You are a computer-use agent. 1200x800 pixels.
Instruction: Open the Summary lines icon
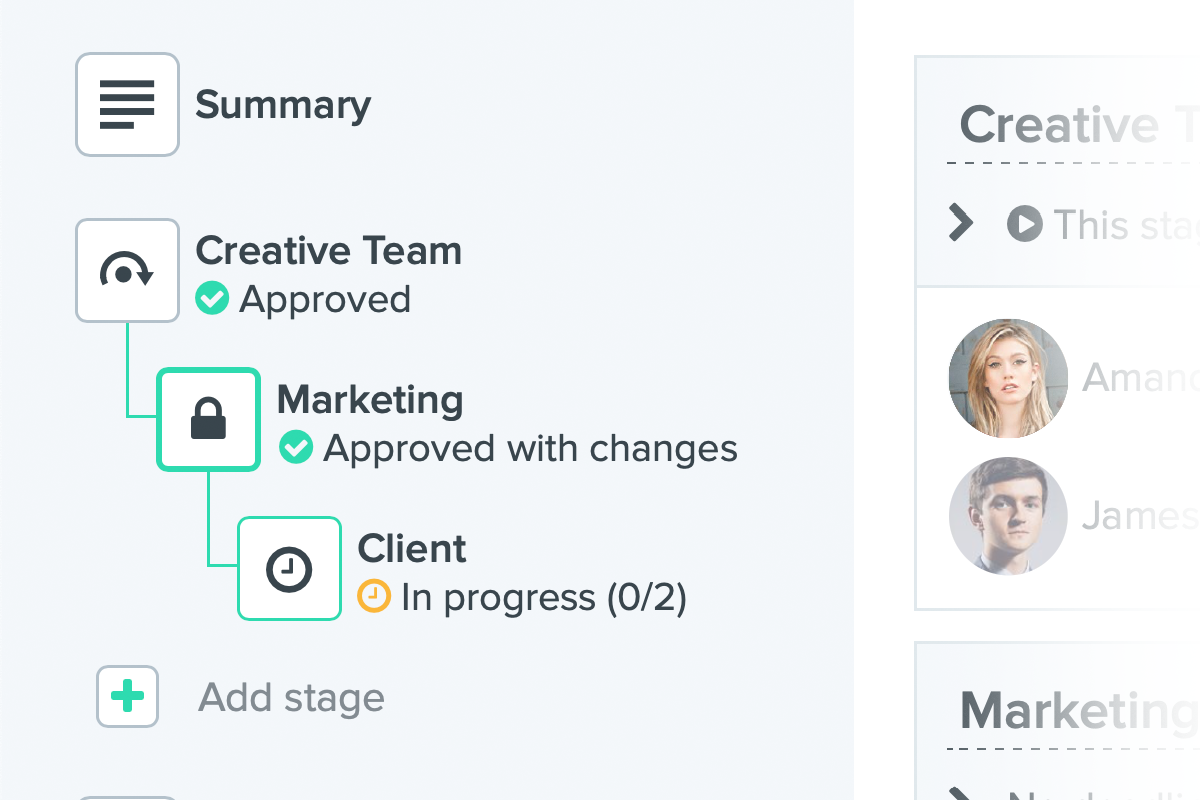[x=127, y=104]
